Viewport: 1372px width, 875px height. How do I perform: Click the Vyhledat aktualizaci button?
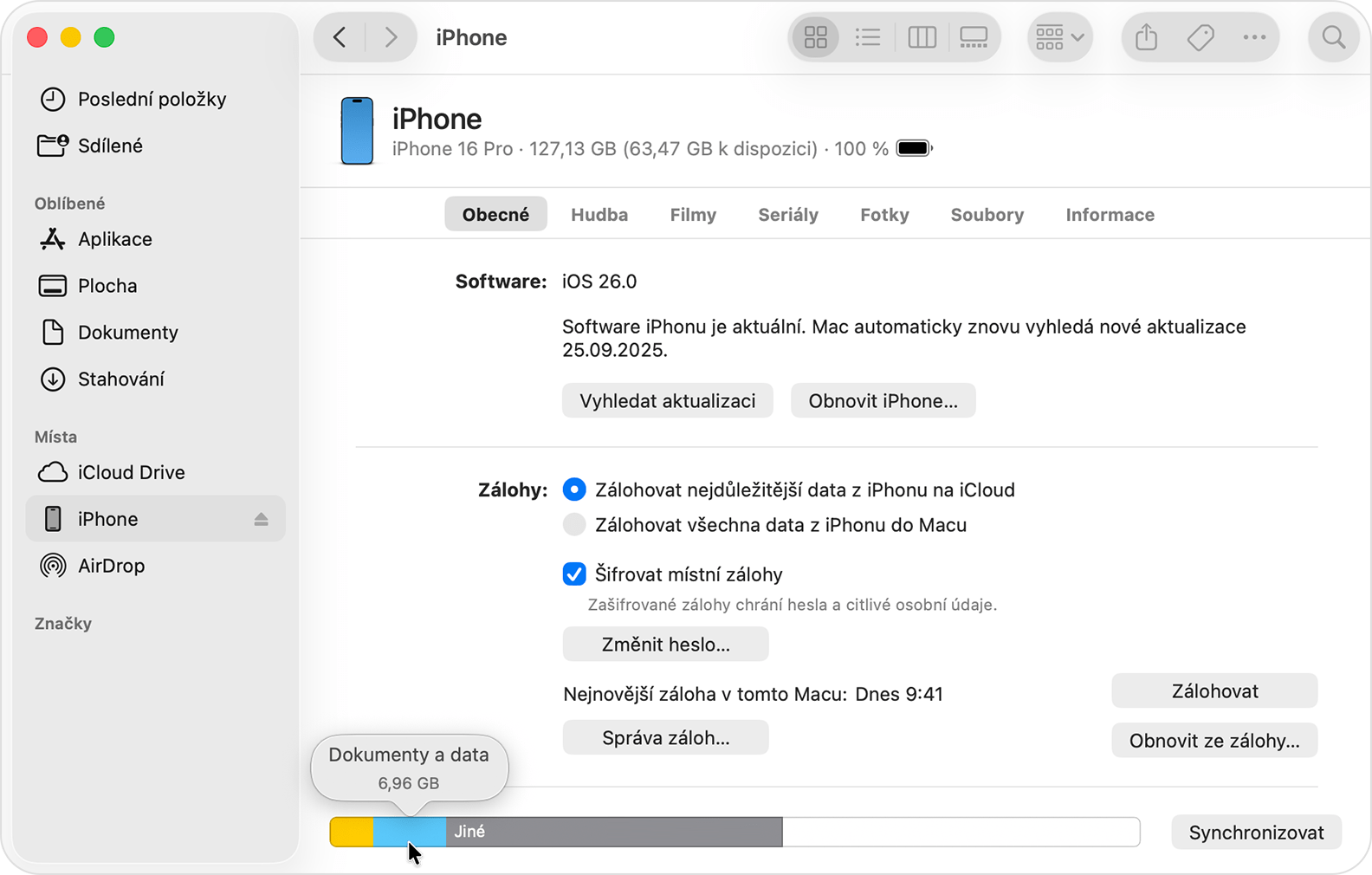tap(668, 401)
